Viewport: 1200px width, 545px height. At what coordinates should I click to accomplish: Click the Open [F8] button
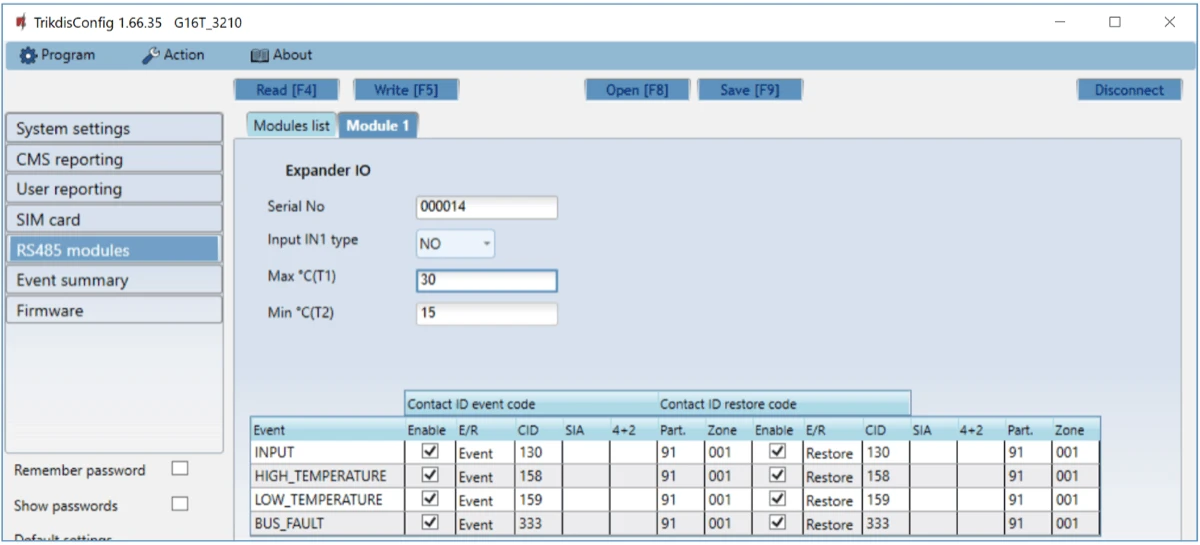tap(637, 90)
